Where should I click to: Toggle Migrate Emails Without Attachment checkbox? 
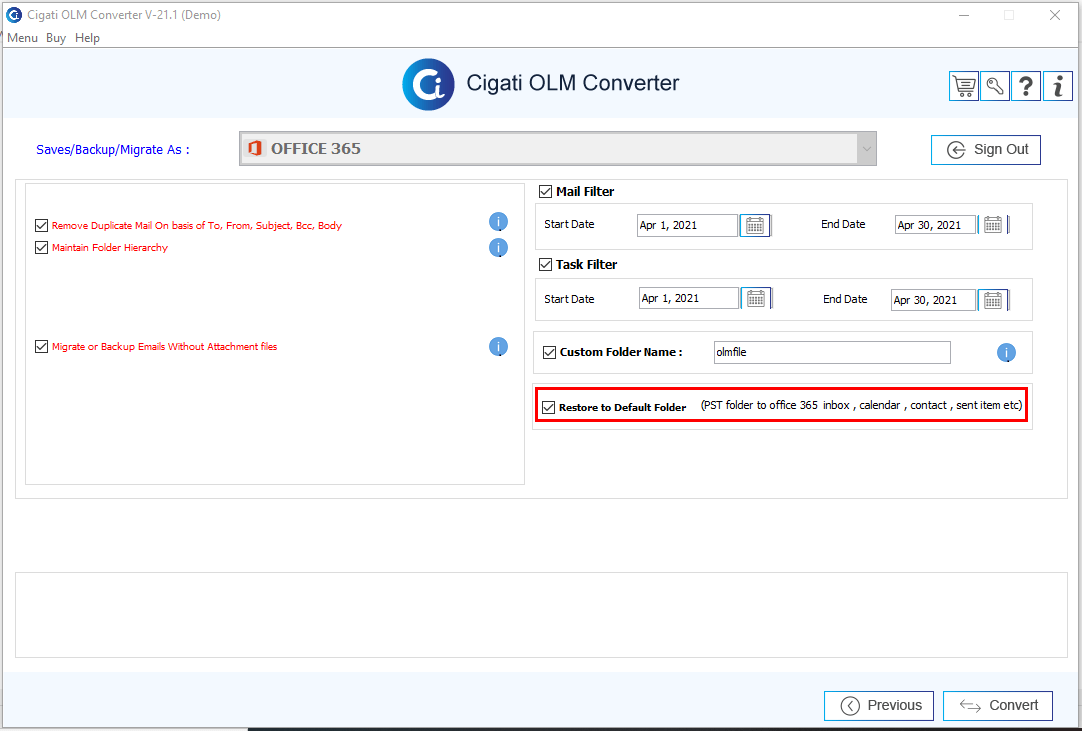click(41, 347)
